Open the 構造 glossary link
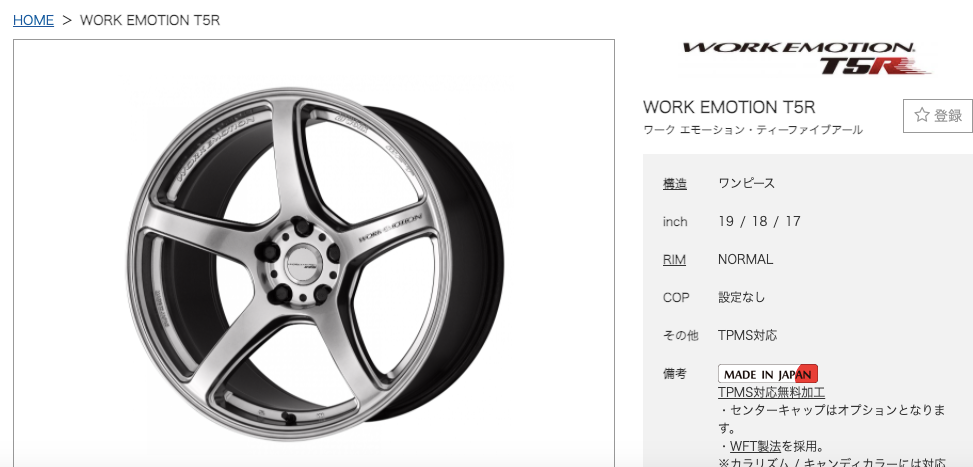The height and width of the screenshot is (467, 973). (x=675, y=183)
